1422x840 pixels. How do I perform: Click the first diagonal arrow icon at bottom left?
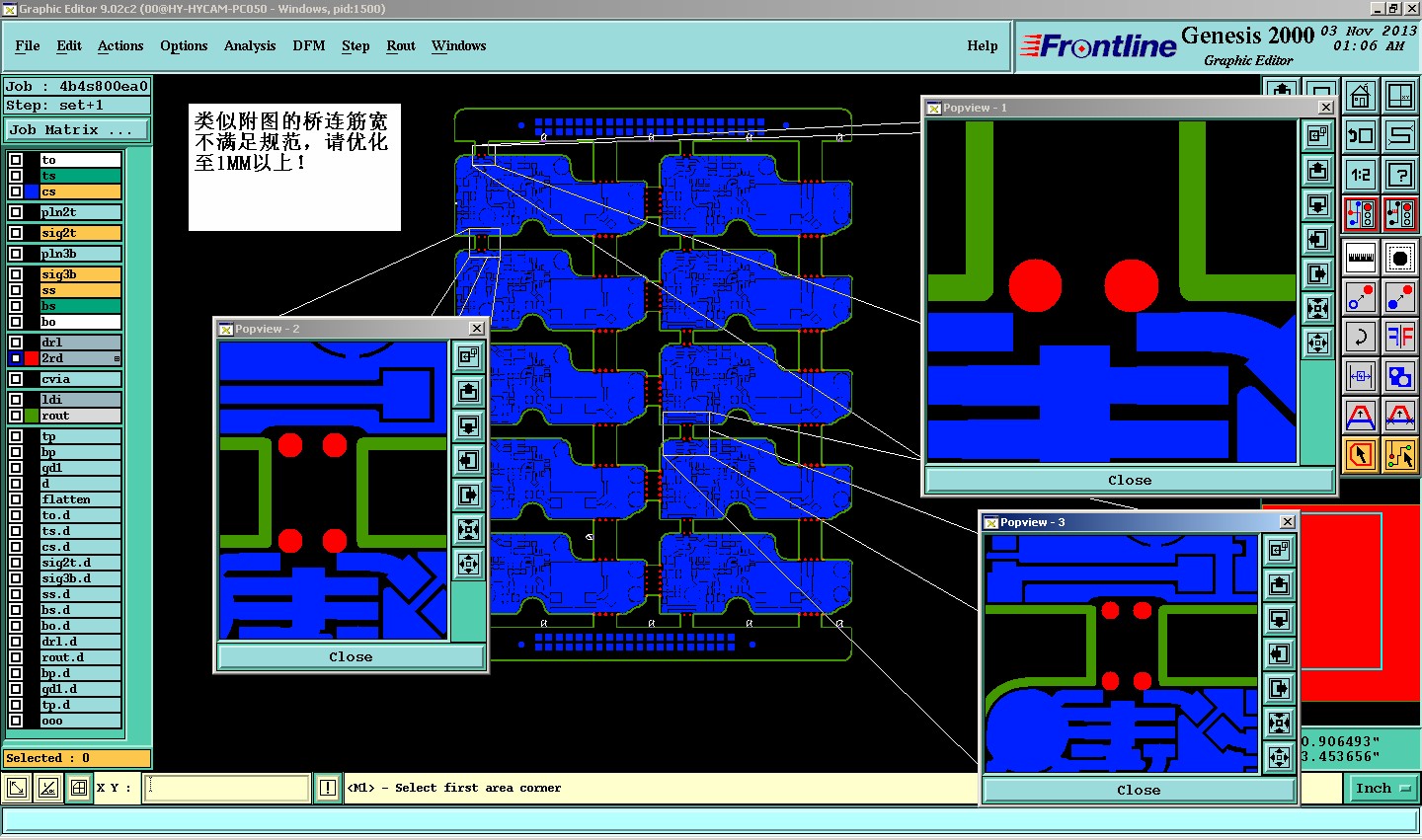tap(17, 788)
